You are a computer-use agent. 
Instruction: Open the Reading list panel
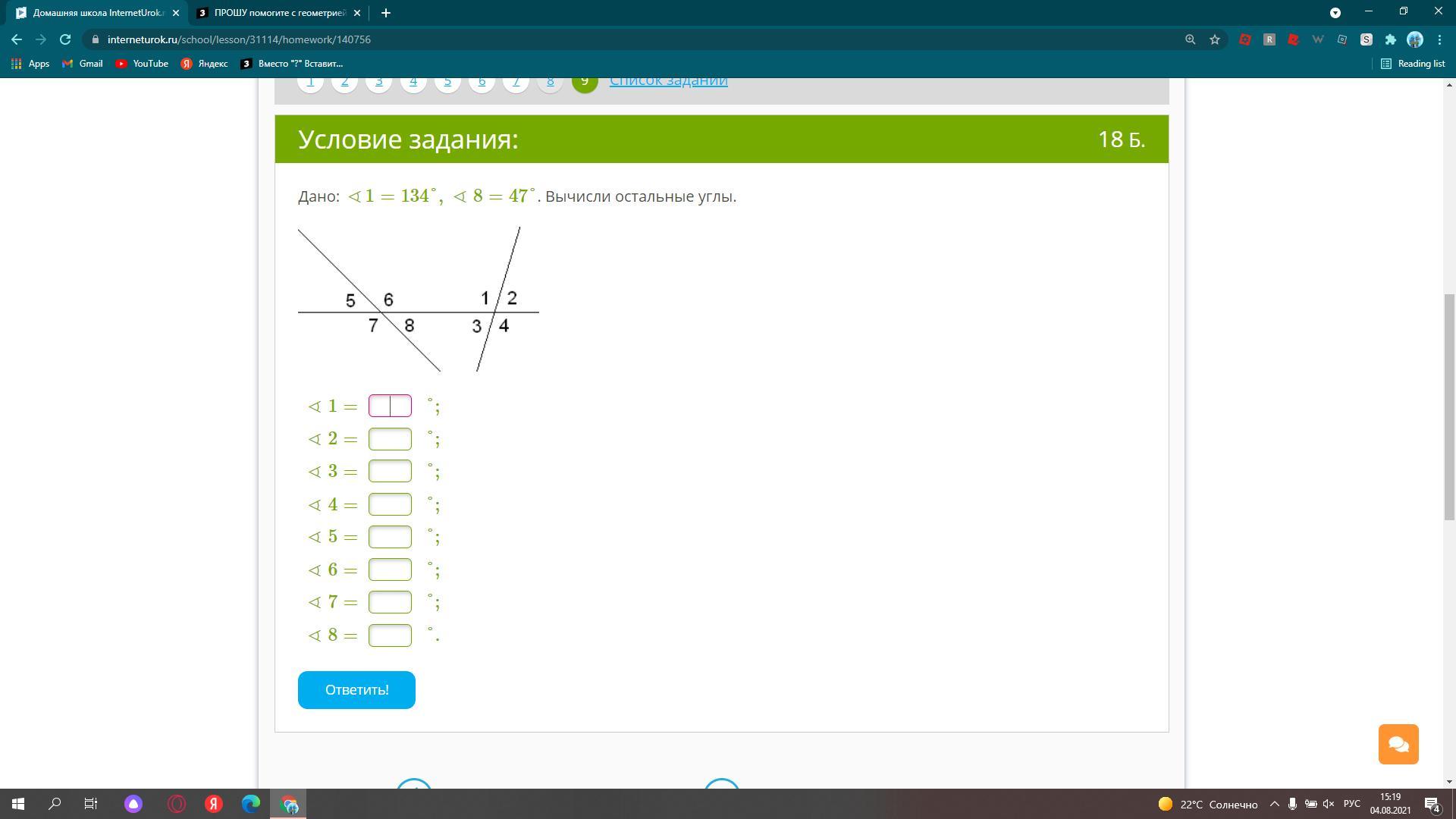tap(1412, 64)
